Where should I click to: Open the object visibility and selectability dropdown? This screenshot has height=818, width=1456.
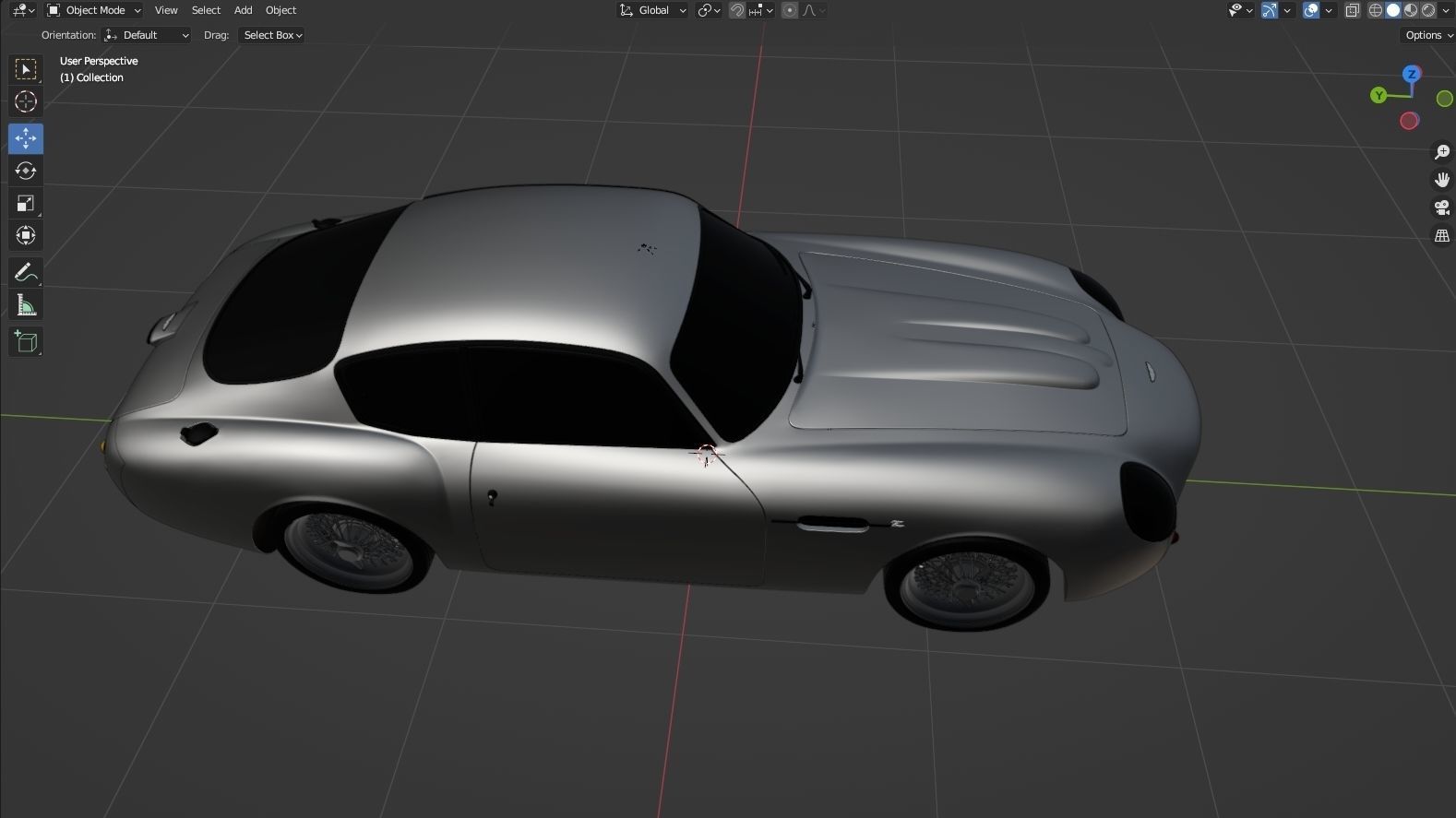click(1240, 10)
